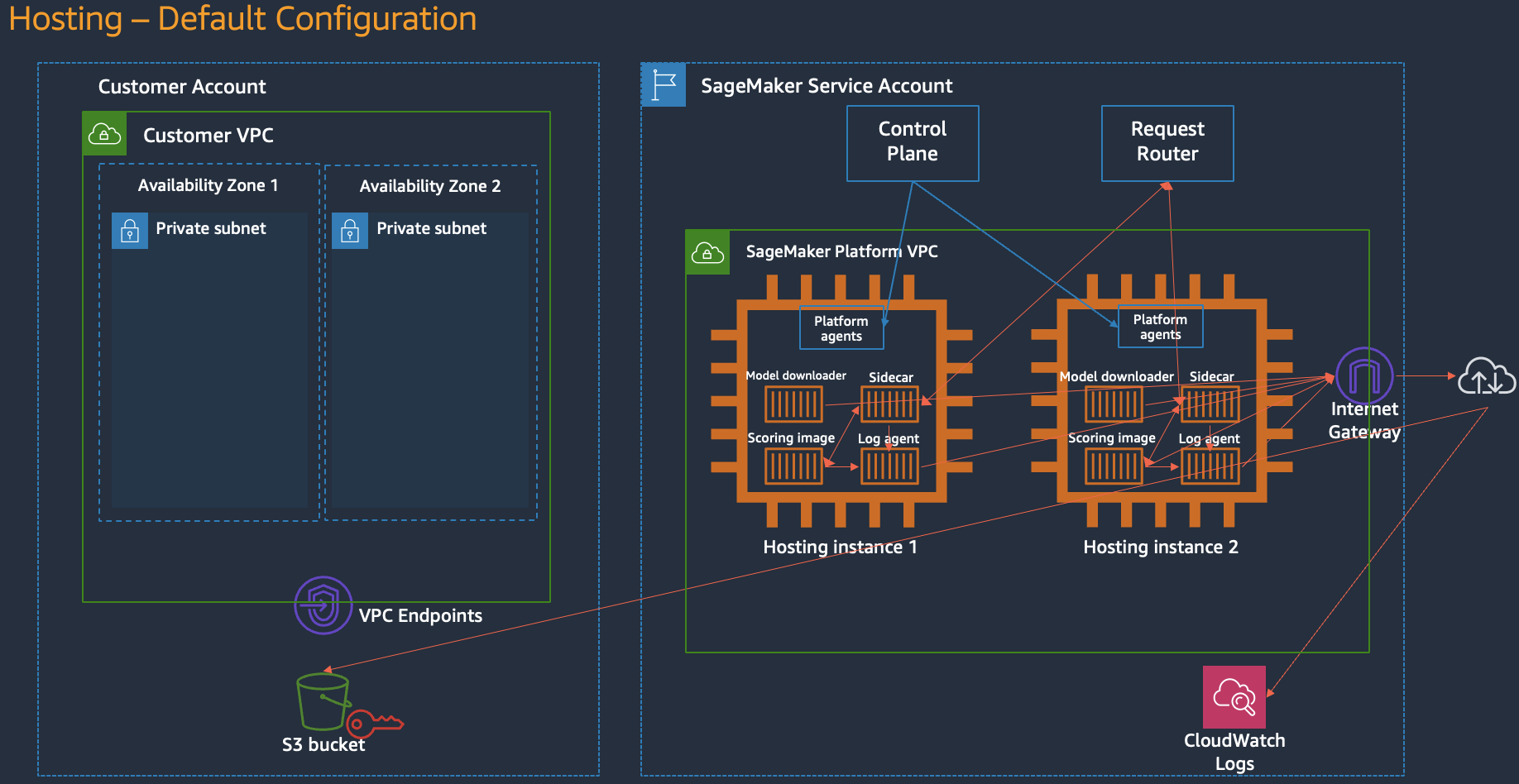This screenshot has height=784, width=1519.
Task: Click Model downloader container icon in Hosting instance 2
Action: (x=1114, y=404)
